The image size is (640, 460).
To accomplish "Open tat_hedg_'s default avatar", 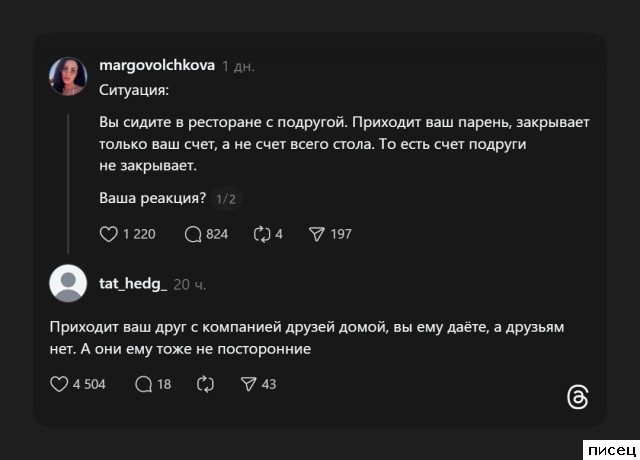I will [67, 284].
